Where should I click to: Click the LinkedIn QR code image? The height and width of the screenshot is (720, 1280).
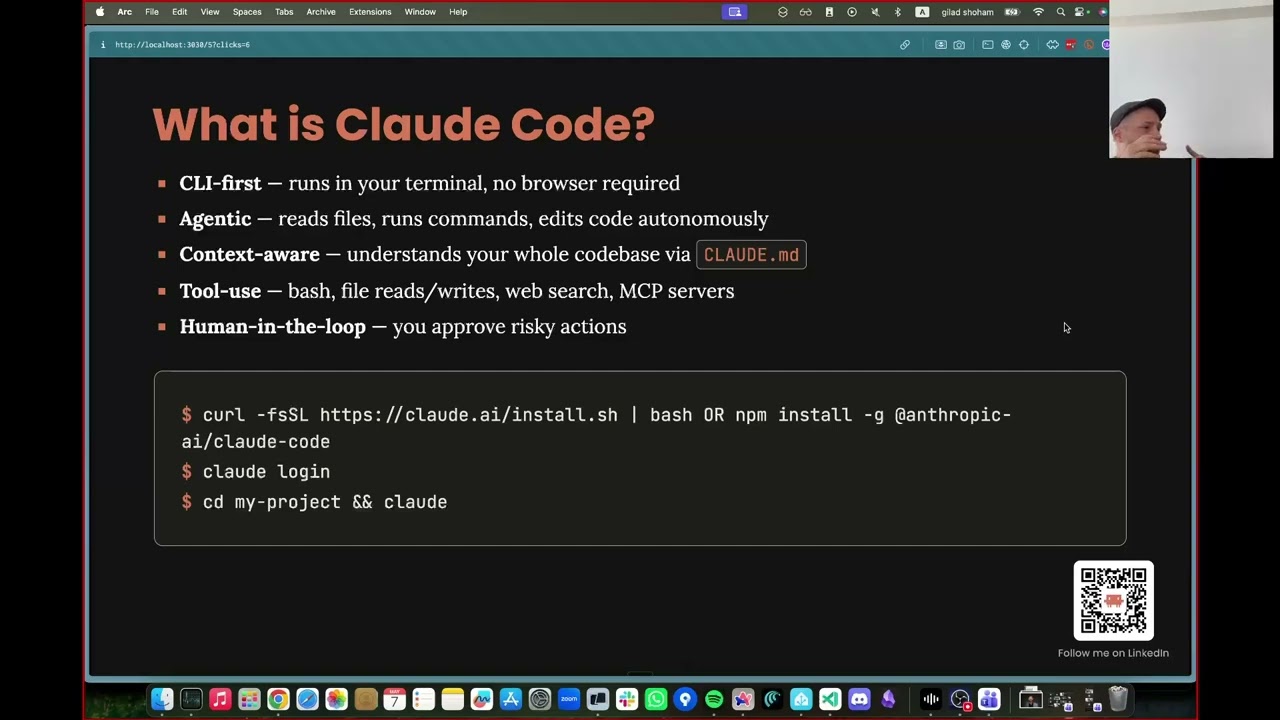click(1113, 600)
